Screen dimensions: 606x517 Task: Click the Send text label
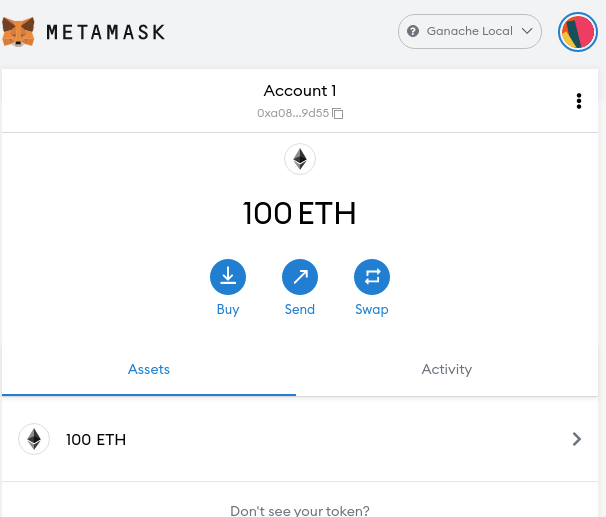[300, 309]
